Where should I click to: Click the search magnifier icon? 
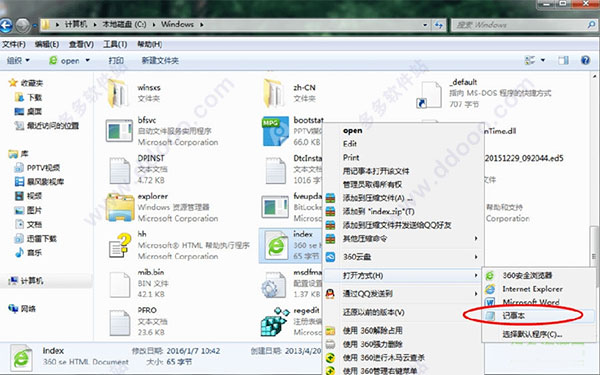pos(591,25)
